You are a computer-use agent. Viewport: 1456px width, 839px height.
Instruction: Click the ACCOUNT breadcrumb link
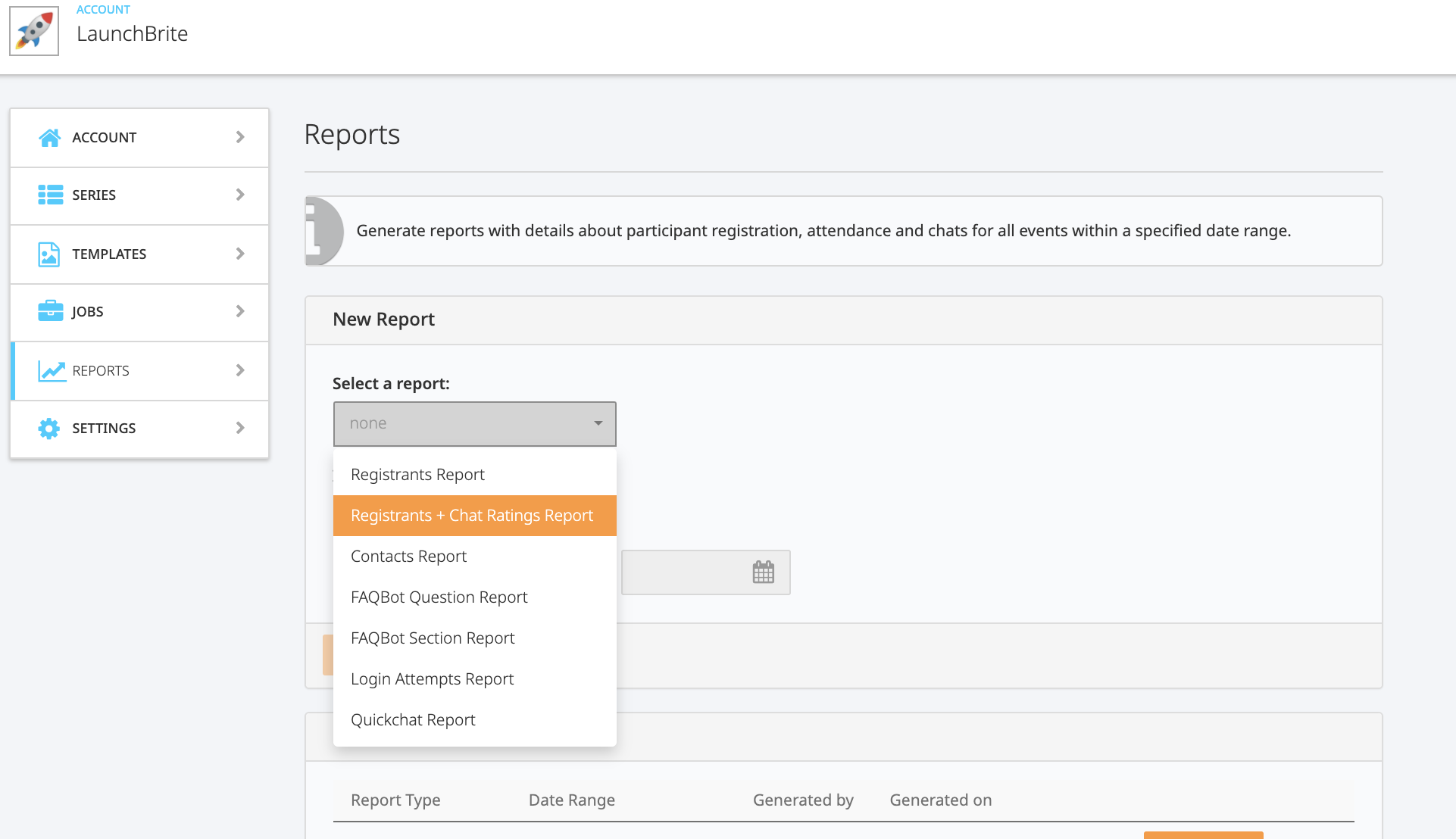[103, 10]
